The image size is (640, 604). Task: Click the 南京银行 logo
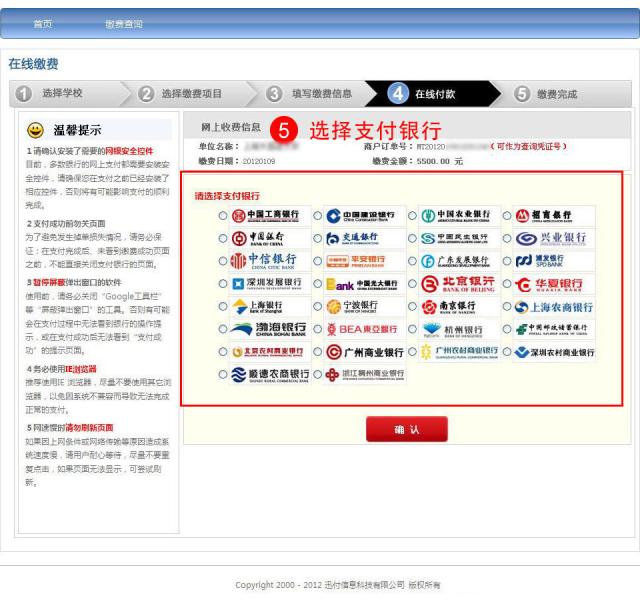[x=460, y=306]
